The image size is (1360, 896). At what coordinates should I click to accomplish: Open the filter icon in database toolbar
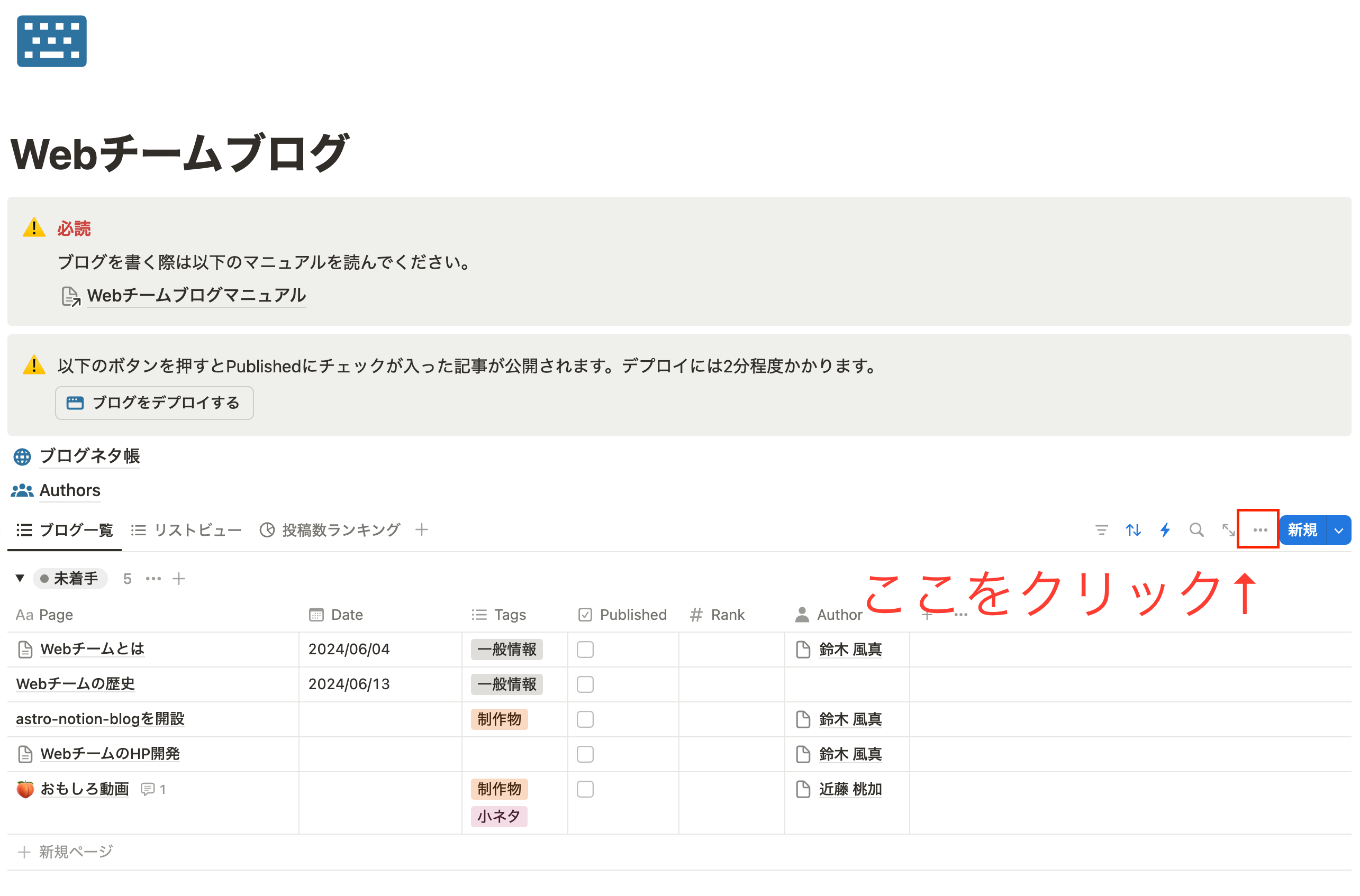click(x=1101, y=531)
